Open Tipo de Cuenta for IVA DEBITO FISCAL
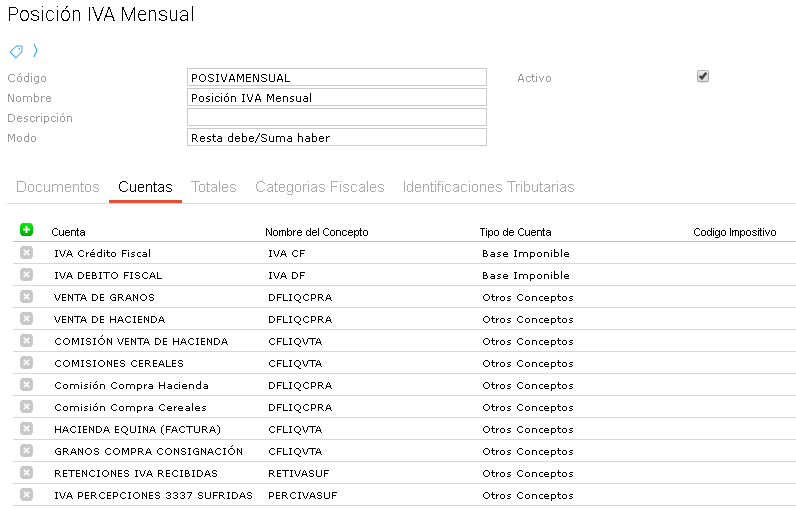 [x=526, y=276]
